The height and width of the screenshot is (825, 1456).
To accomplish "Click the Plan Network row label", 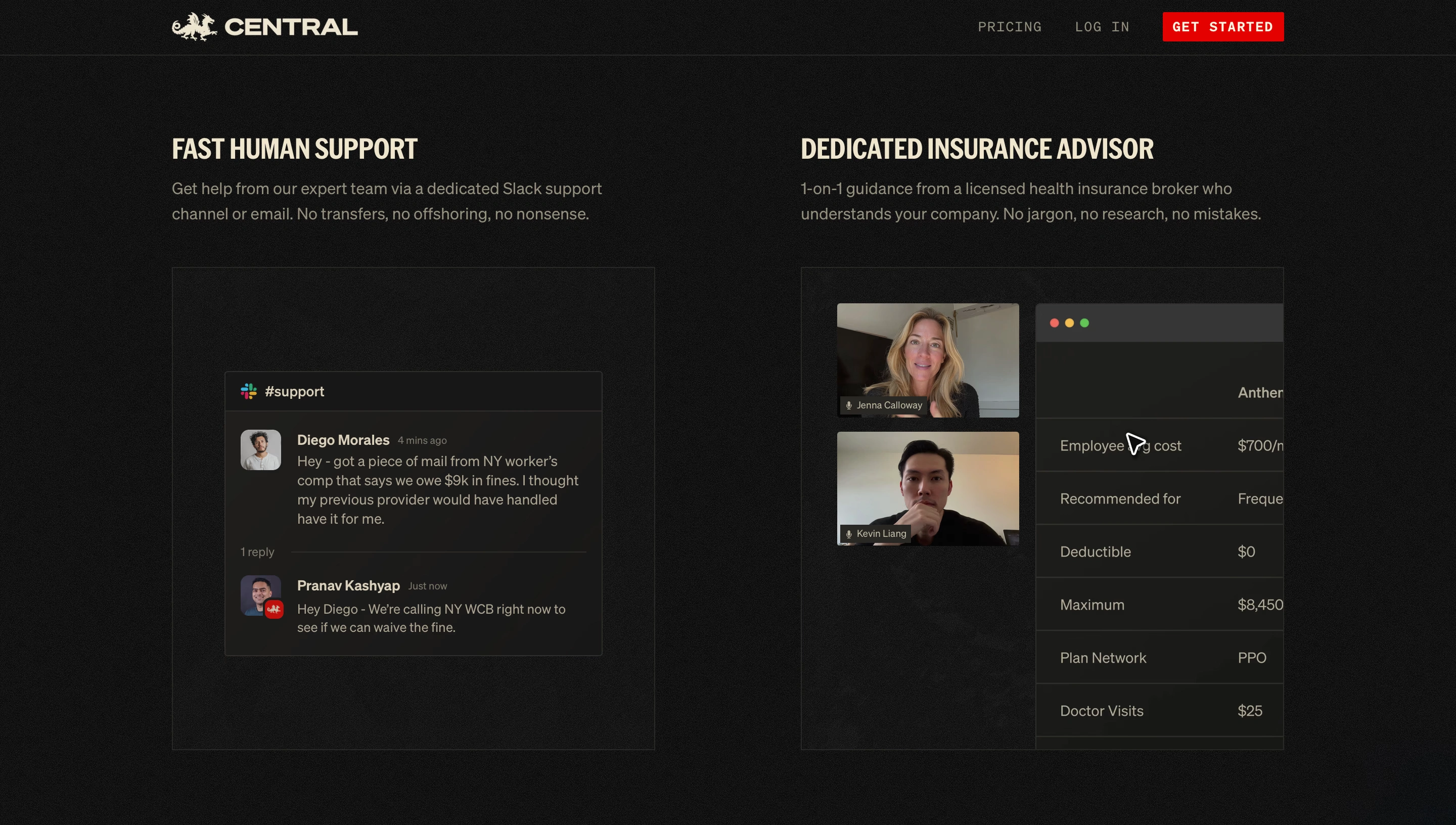I will click(x=1103, y=658).
